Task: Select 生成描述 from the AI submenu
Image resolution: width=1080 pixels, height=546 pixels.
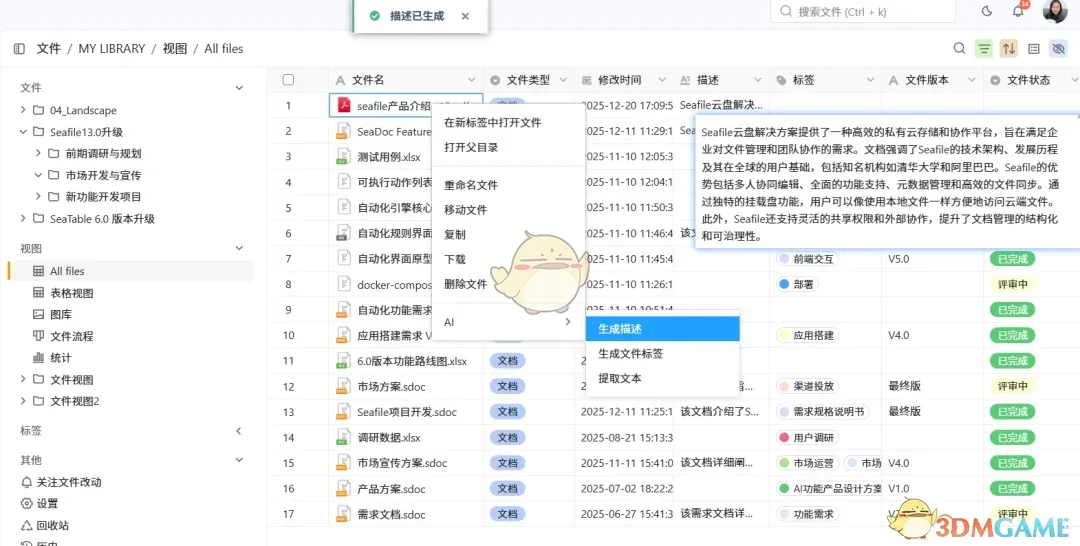Action: [x=620, y=328]
